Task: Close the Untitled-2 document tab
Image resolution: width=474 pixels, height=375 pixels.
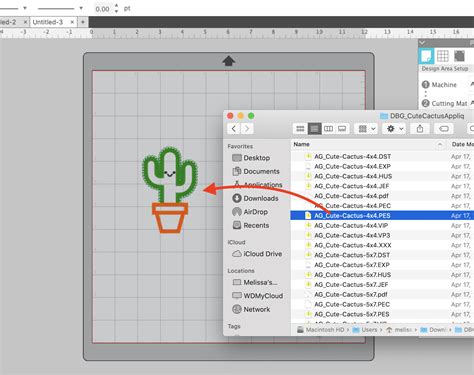Action: (25, 22)
